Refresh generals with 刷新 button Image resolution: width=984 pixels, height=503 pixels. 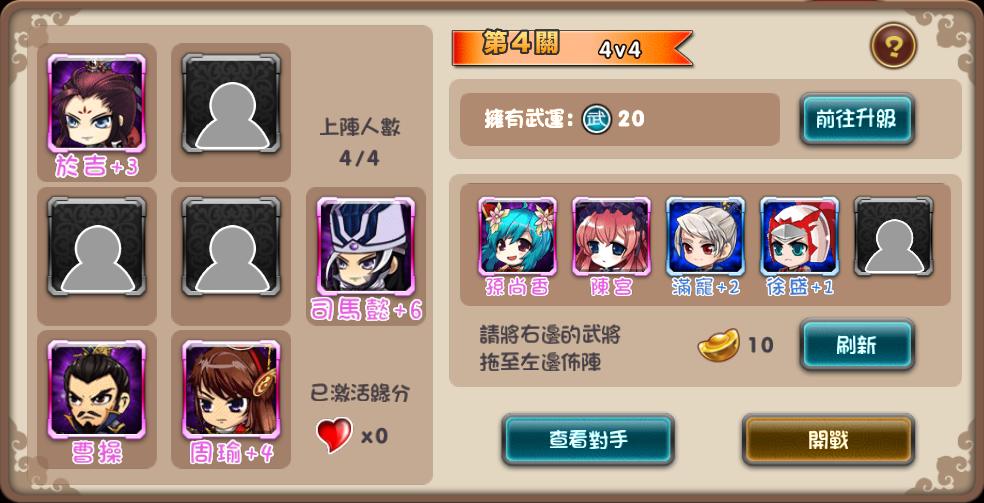tap(857, 345)
